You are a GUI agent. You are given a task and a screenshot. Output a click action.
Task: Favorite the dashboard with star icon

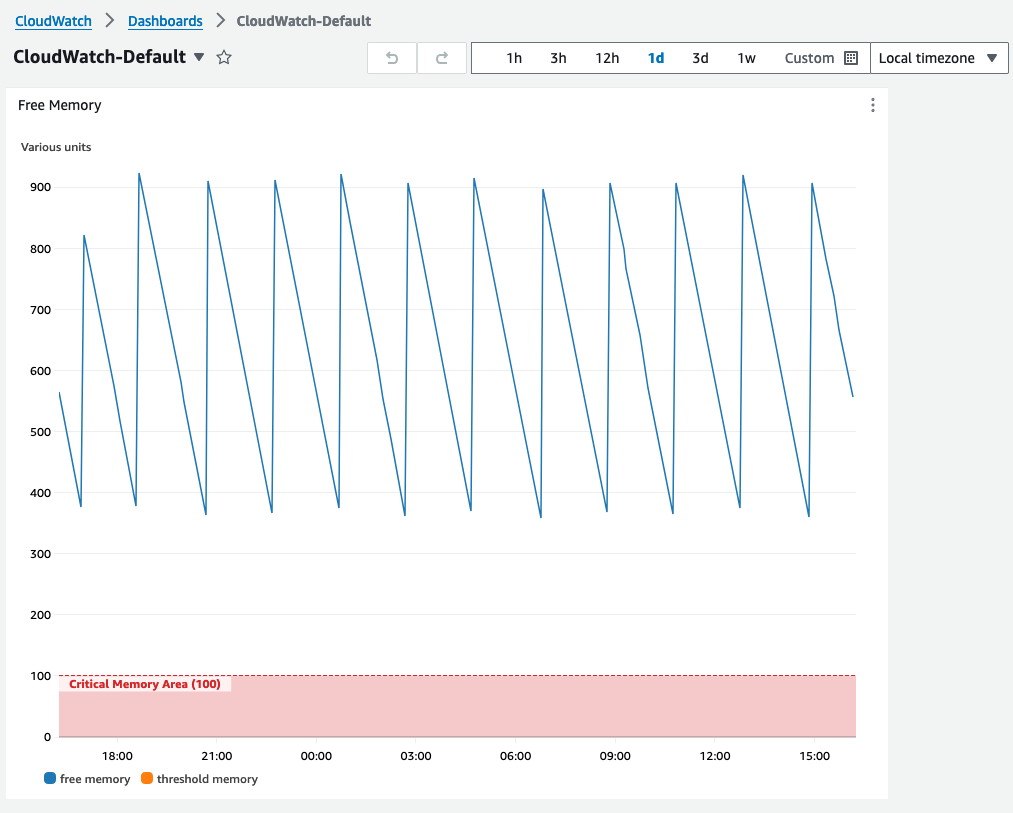point(224,58)
